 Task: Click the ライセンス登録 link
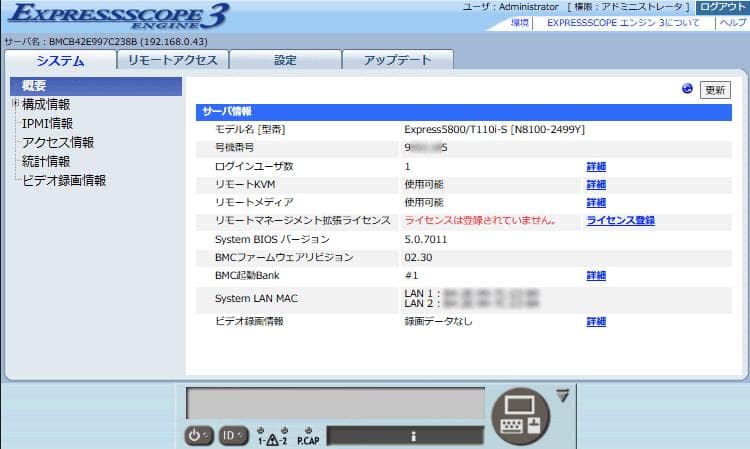coord(620,220)
